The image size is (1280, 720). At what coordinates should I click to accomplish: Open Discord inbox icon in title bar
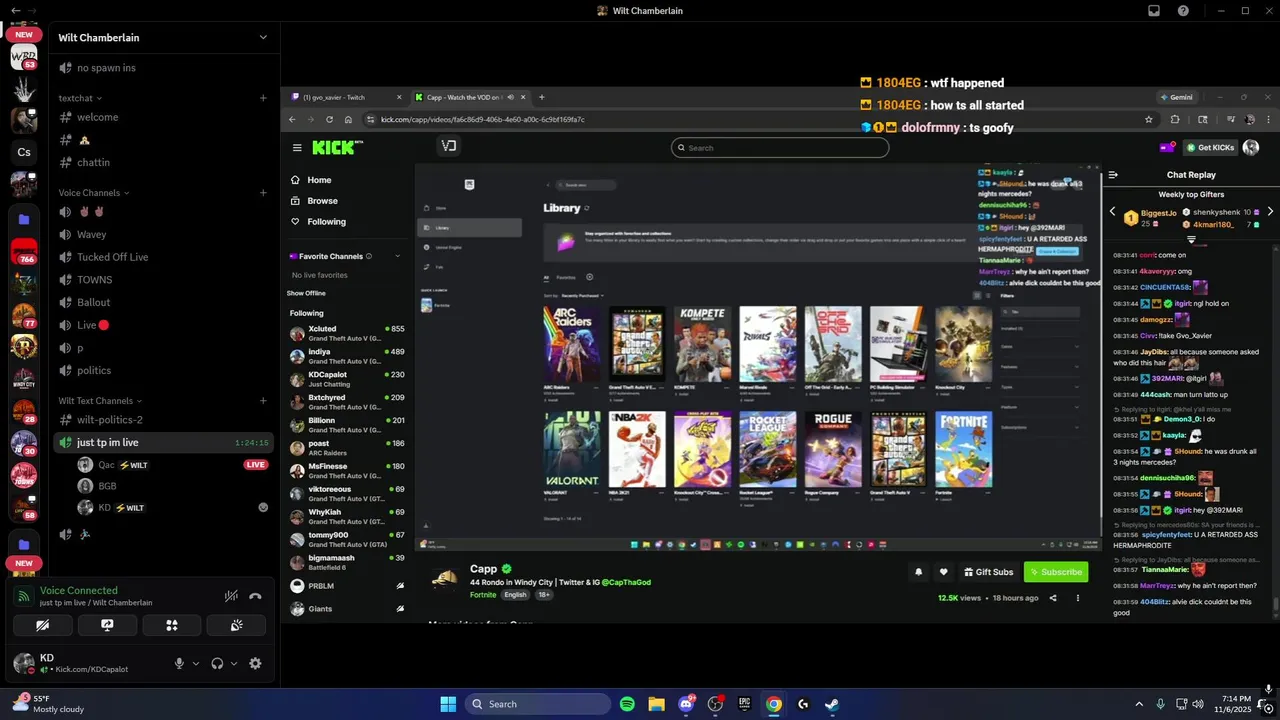click(x=1154, y=11)
